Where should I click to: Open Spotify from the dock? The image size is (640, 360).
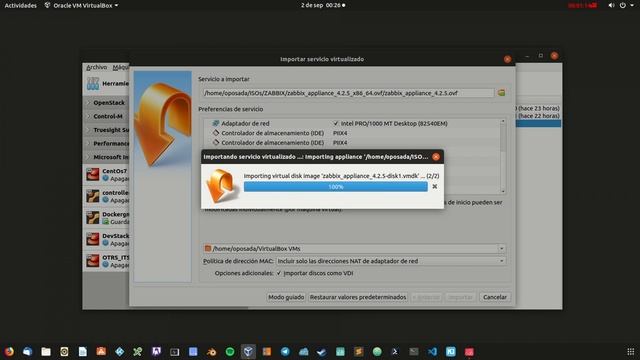click(230, 351)
